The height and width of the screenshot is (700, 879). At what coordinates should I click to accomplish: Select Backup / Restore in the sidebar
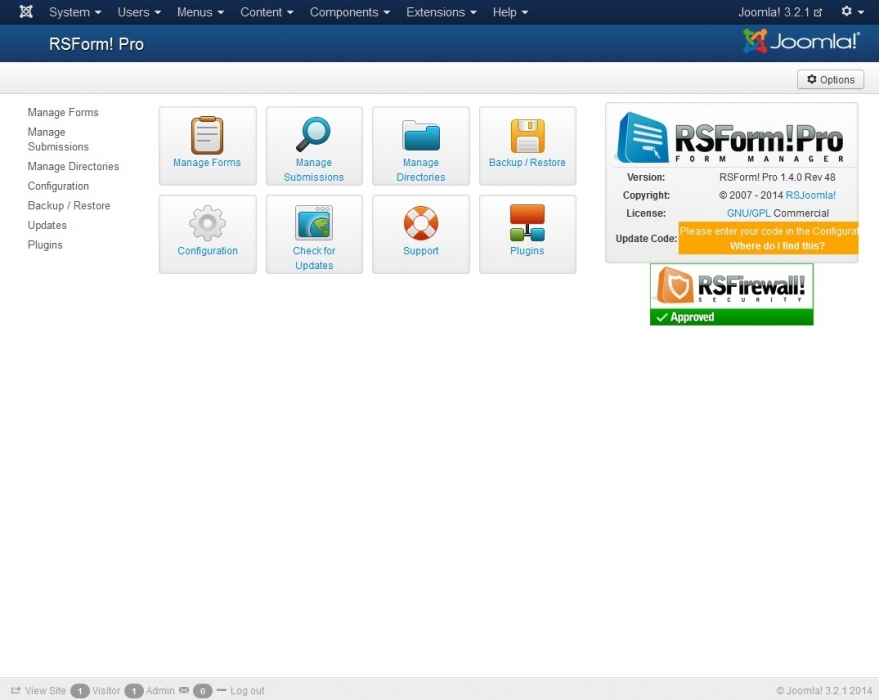coord(69,205)
